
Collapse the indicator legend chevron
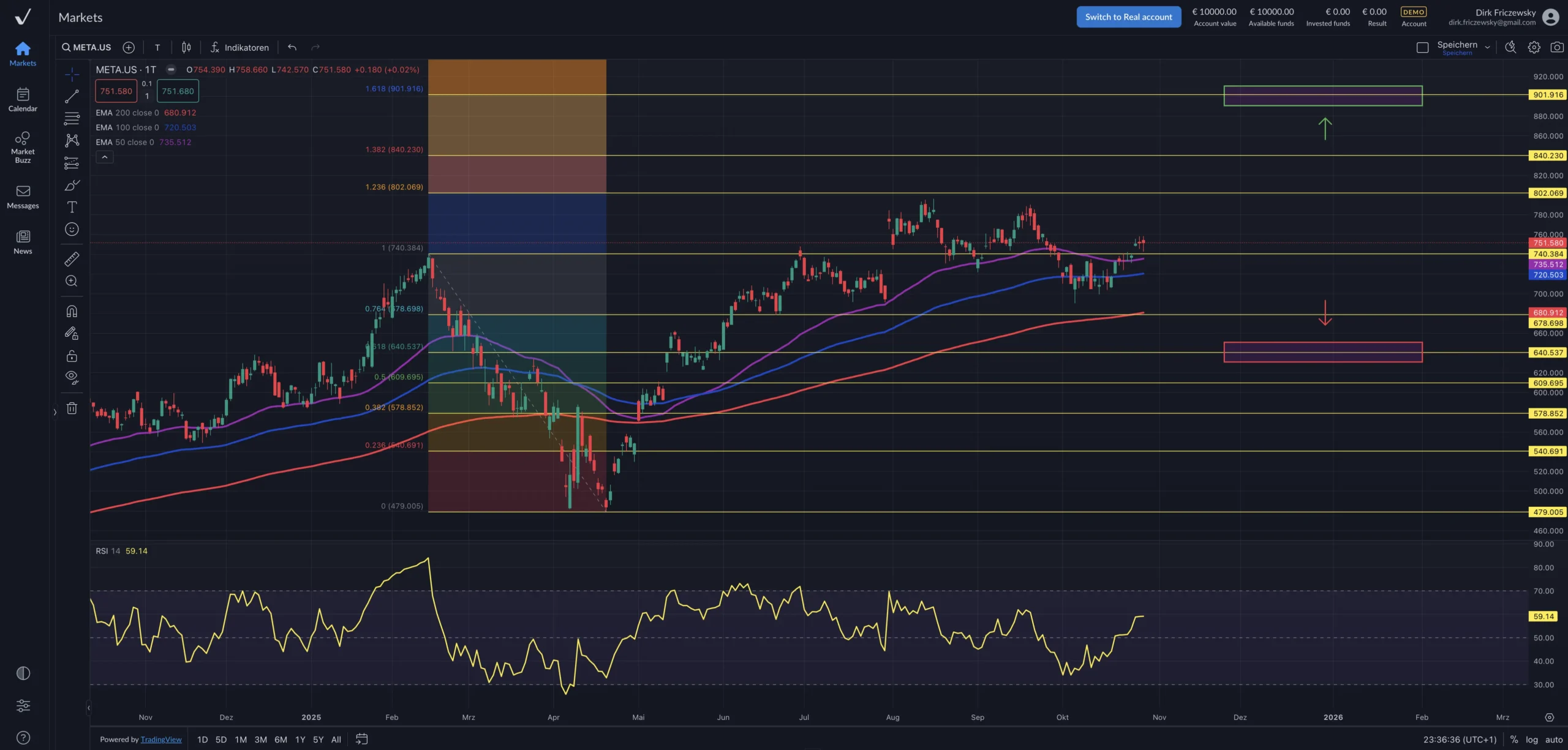[105, 157]
